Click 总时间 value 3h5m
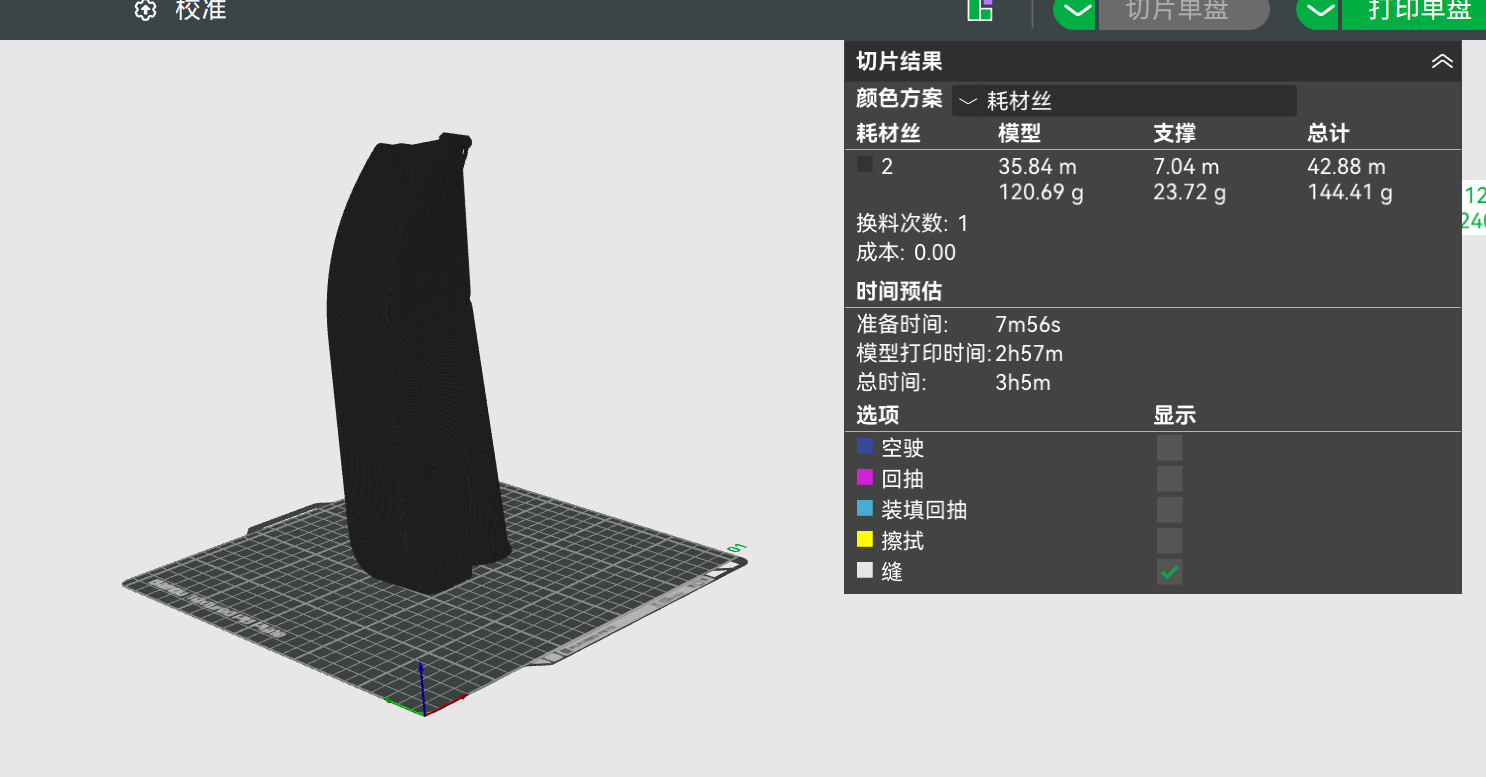The height and width of the screenshot is (777, 1486). [x=1023, y=383]
